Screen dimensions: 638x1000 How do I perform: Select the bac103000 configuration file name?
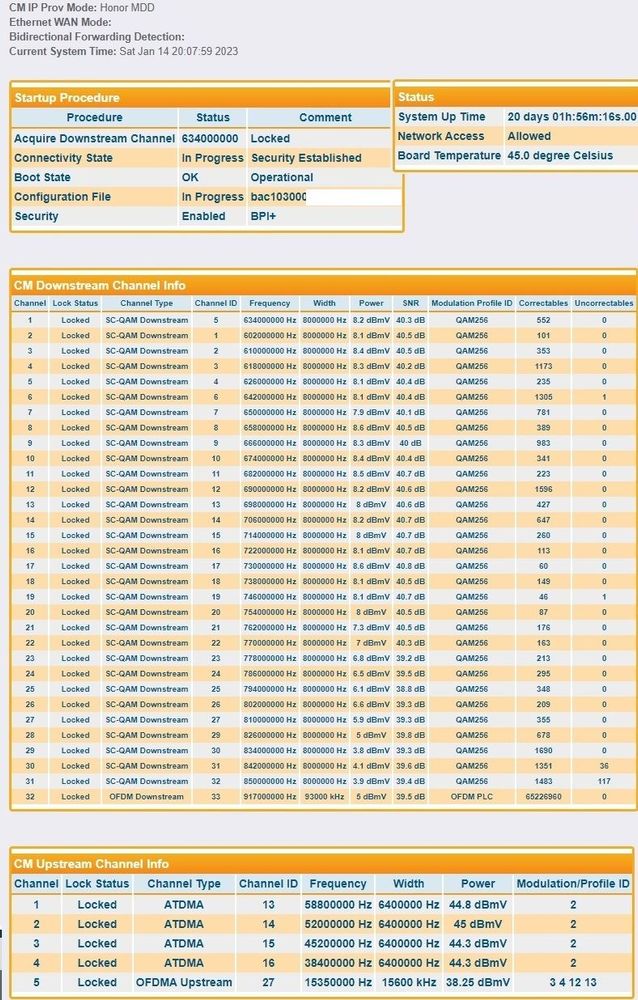(x=279, y=196)
